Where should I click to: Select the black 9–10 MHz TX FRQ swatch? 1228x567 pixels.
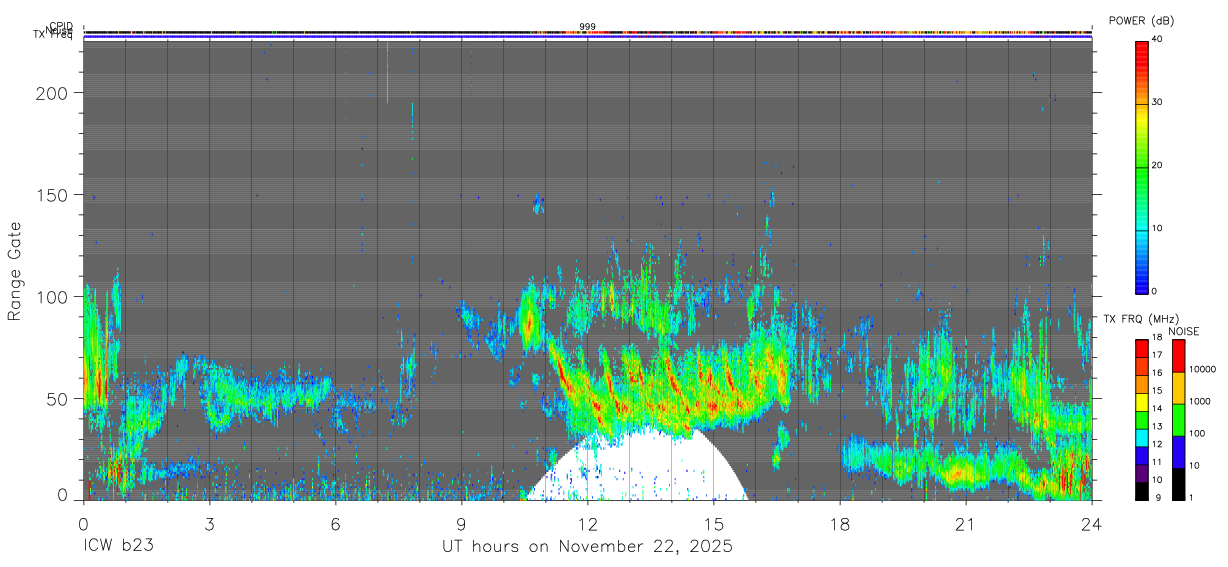click(x=1141, y=491)
